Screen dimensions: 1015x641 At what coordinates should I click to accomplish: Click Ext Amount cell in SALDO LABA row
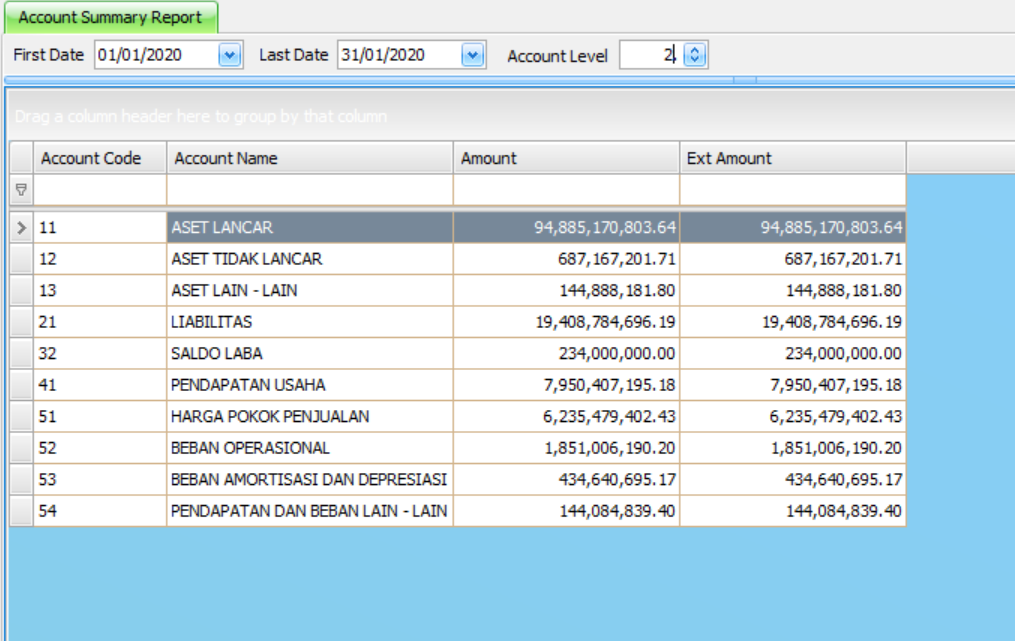pos(793,354)
